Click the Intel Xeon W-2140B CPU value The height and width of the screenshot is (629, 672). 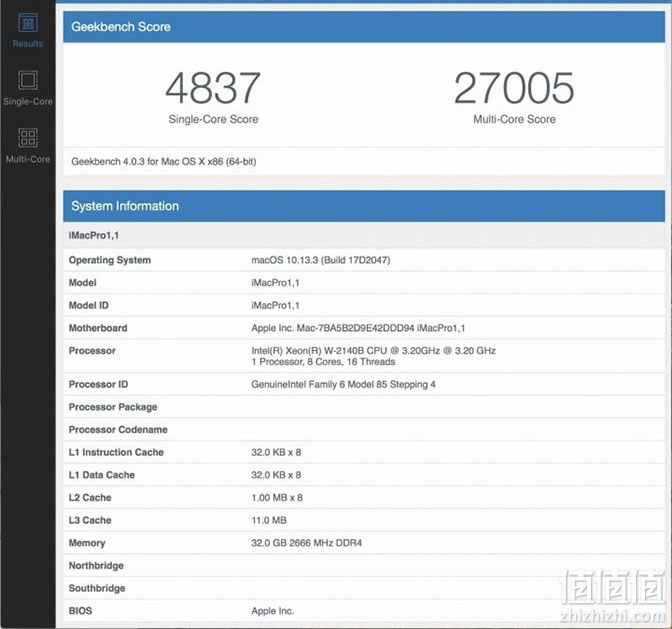coord(373,351)
